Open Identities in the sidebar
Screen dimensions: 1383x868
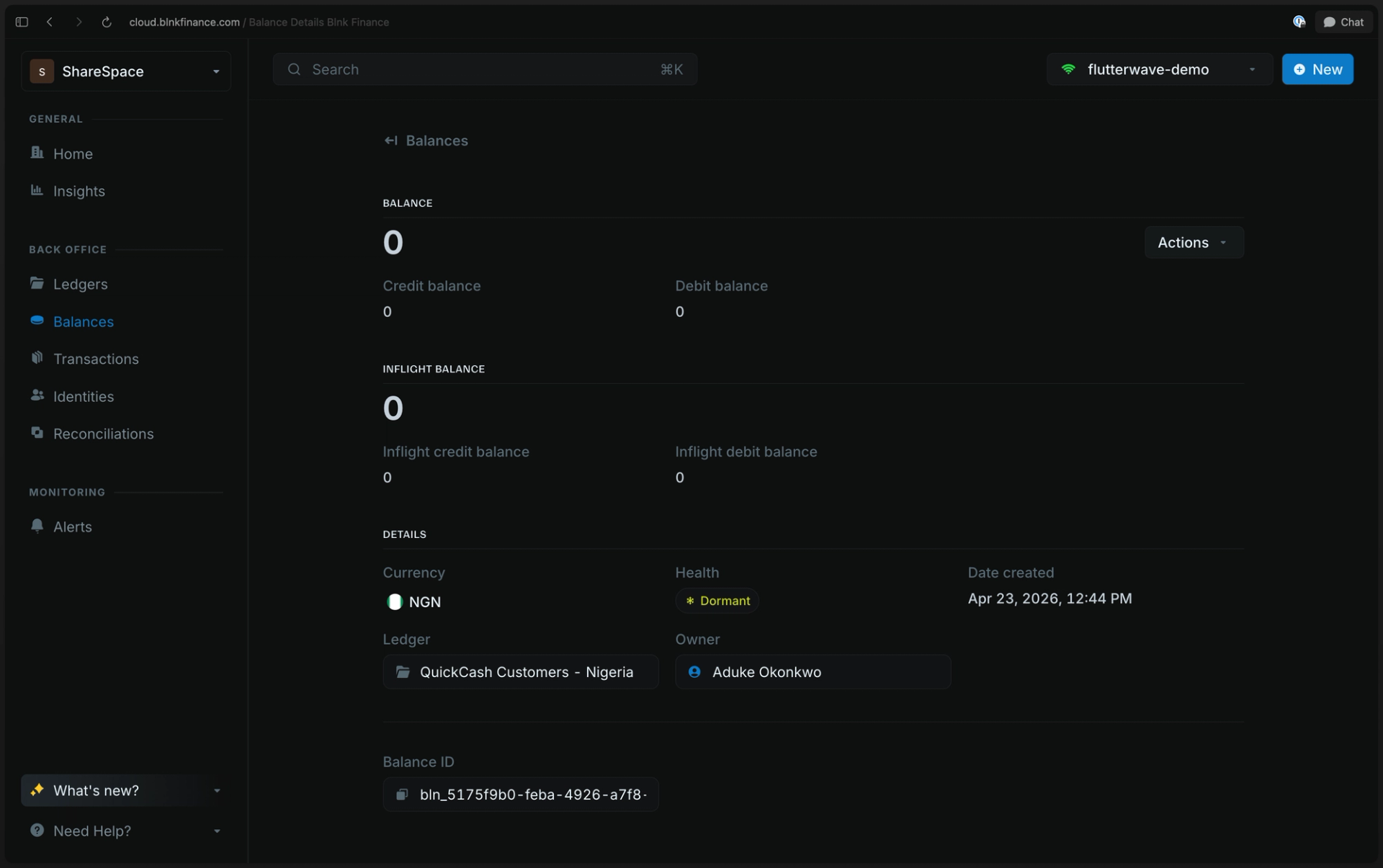(84, 396)
